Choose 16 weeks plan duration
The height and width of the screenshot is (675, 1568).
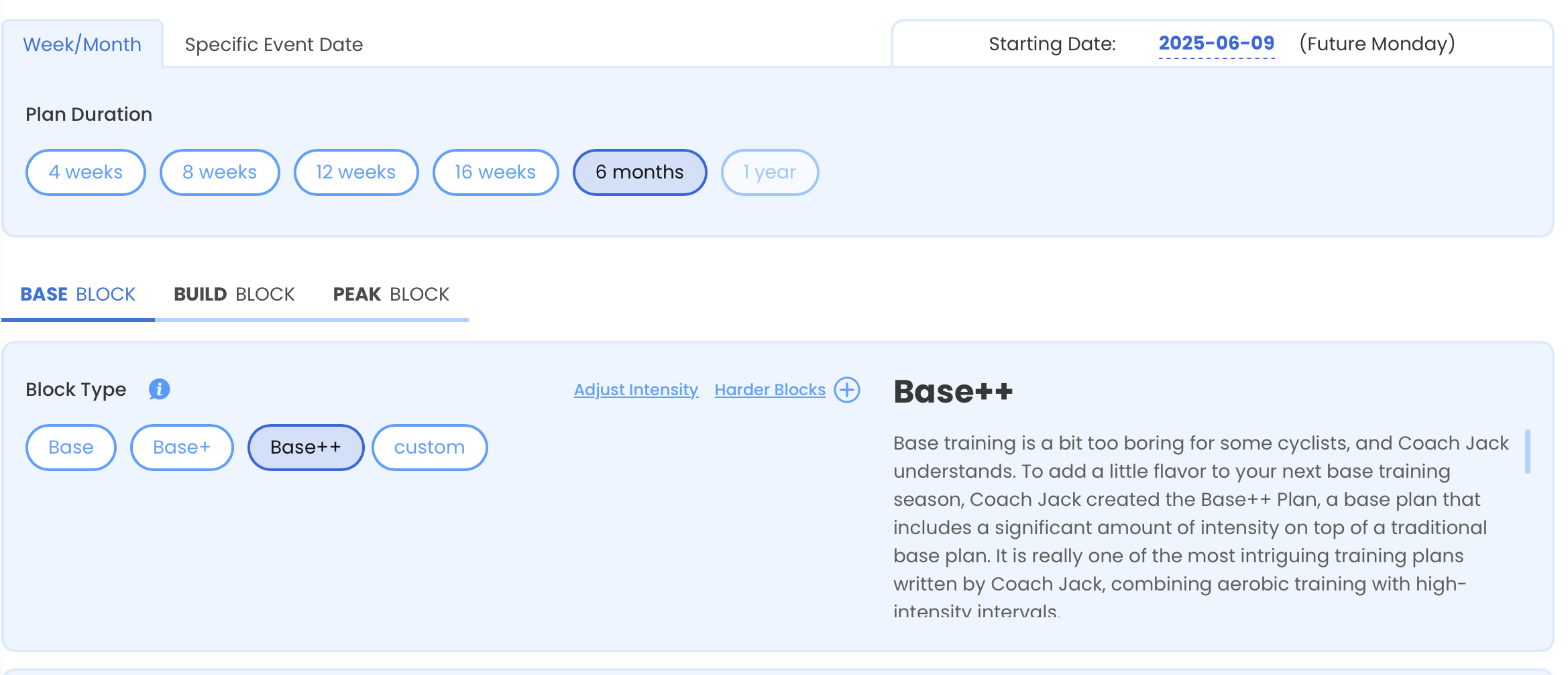click(496, 172)
